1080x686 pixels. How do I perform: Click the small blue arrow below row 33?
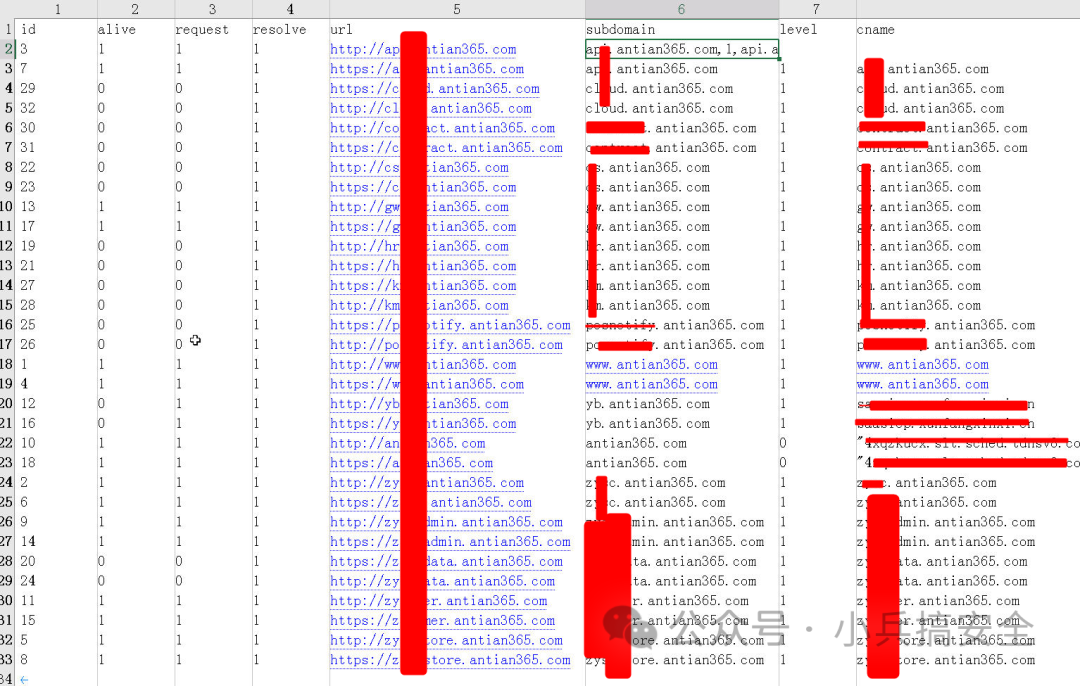pyautogui.click(x=24, y=679)
